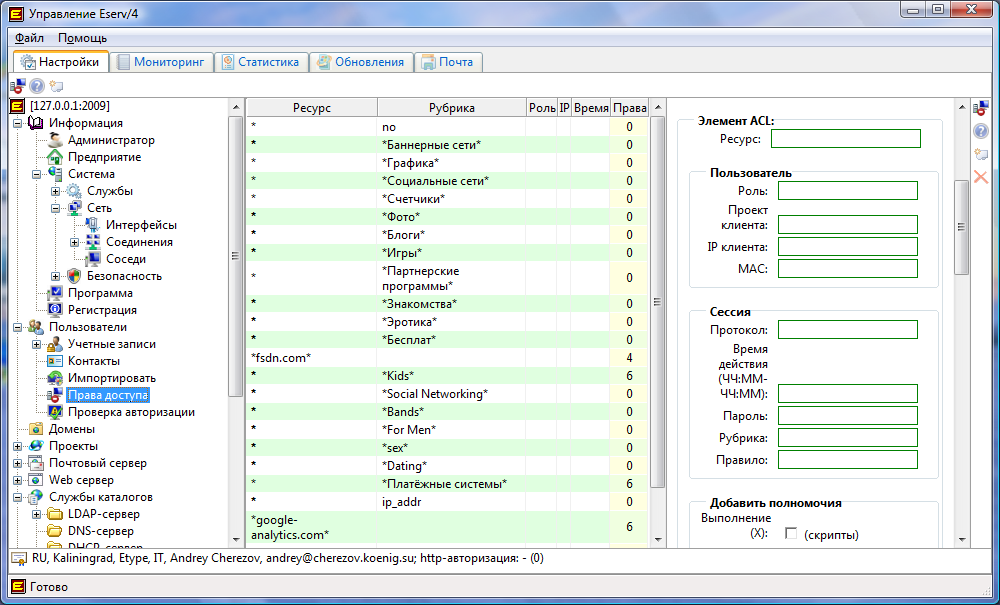Click the disconnect icon in the right-side toolbar
Viewport: 1000px width, 605px height.
pos(981,108)
